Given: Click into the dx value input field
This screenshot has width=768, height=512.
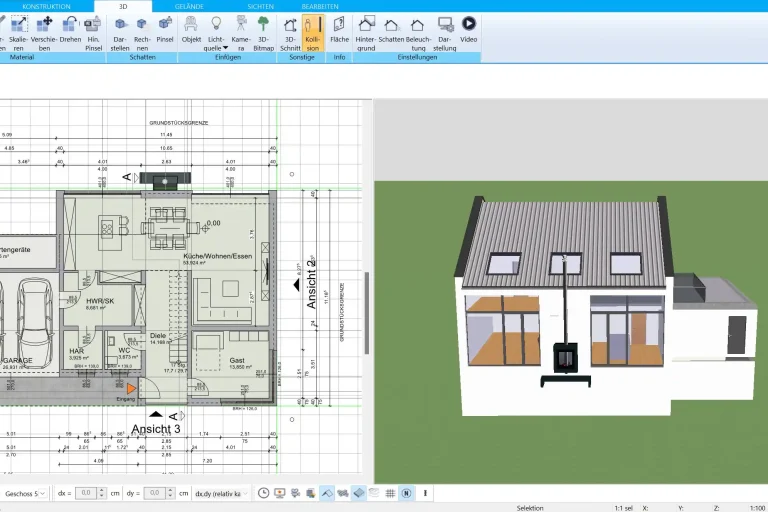Looking at the screenshot, I should click(86, 493).
